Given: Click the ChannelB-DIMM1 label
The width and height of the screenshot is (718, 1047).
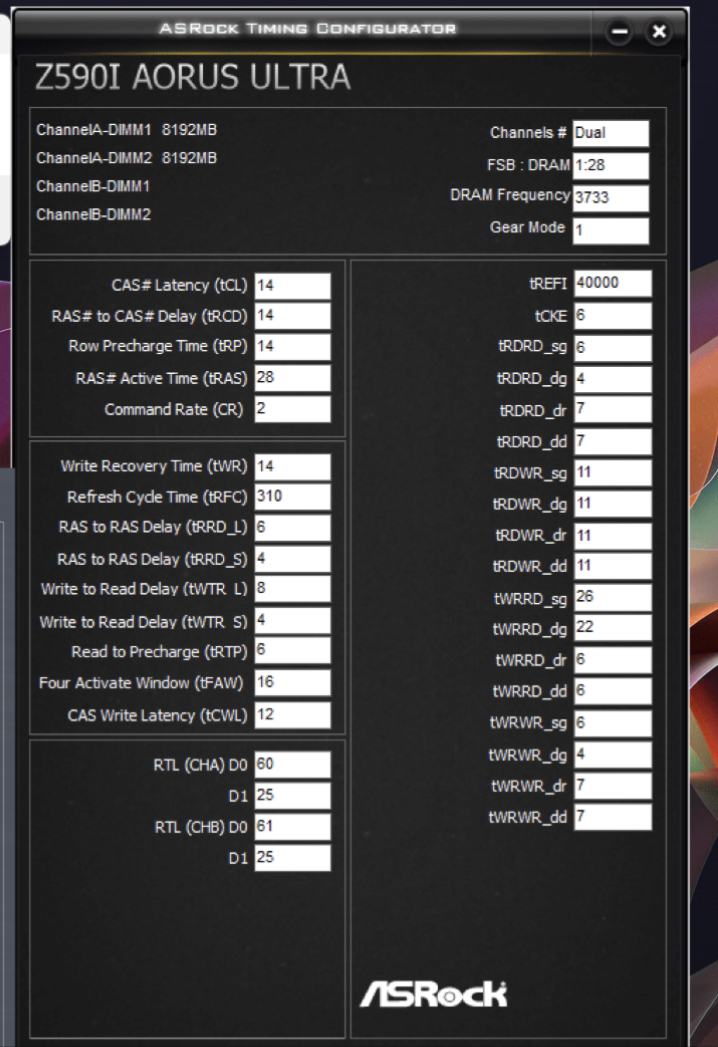Looking at the screenshot, I should pos(94,186).
